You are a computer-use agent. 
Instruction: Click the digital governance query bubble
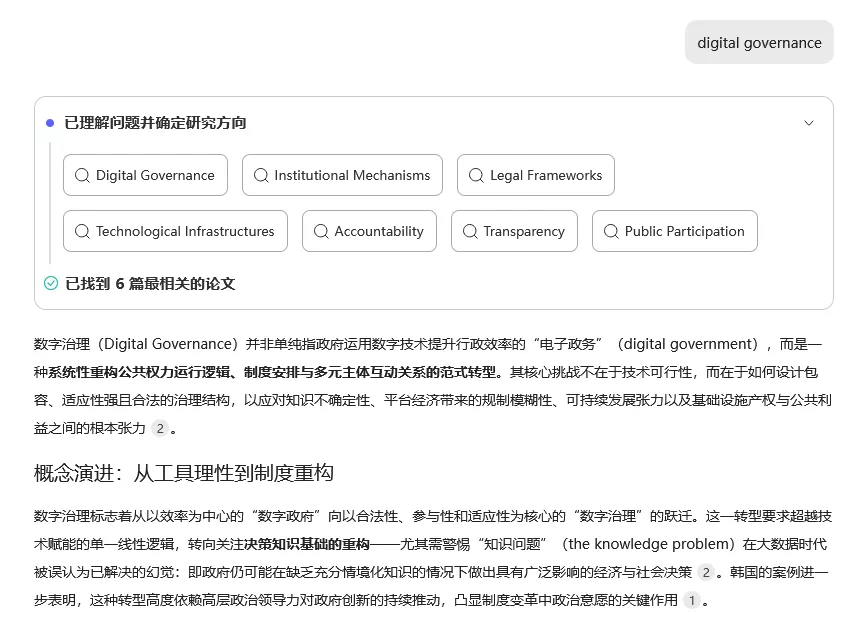click(759, 43)
